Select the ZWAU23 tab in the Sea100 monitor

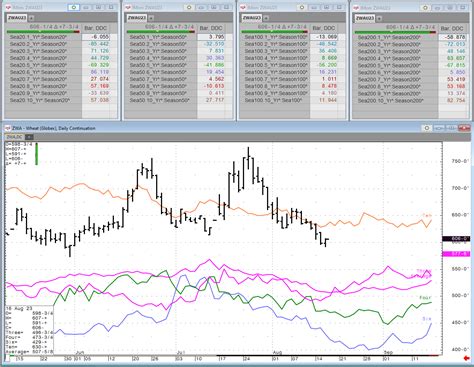[251, 18]
